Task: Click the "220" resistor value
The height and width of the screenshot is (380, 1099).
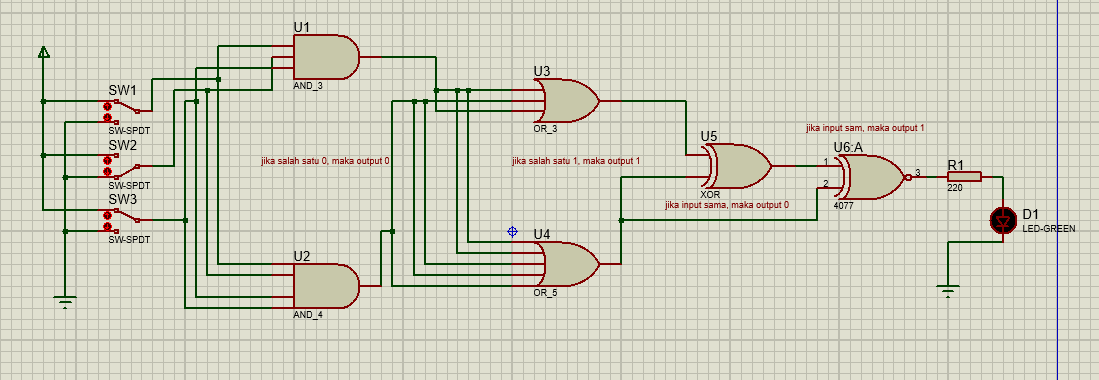Action: (x=955, y=188)
